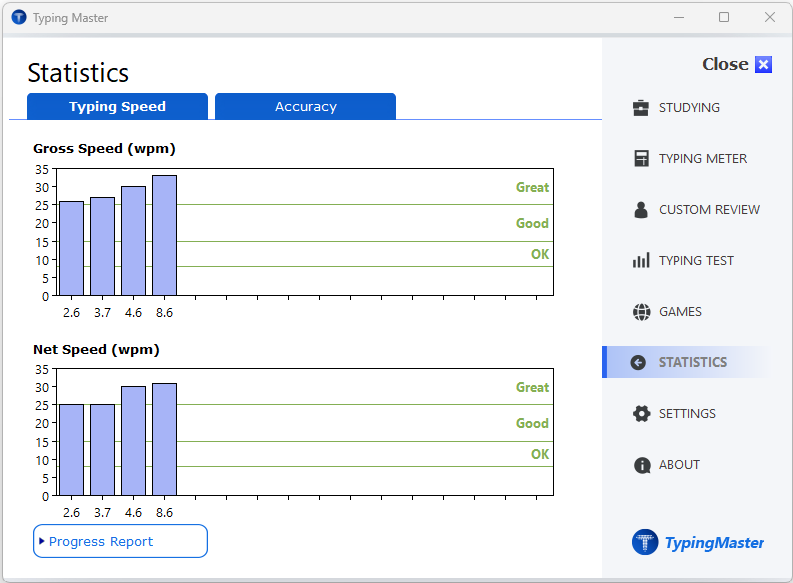
Task: Switch to the Accuracy tab
Action: pyautogui.click(x=305, y=106)
